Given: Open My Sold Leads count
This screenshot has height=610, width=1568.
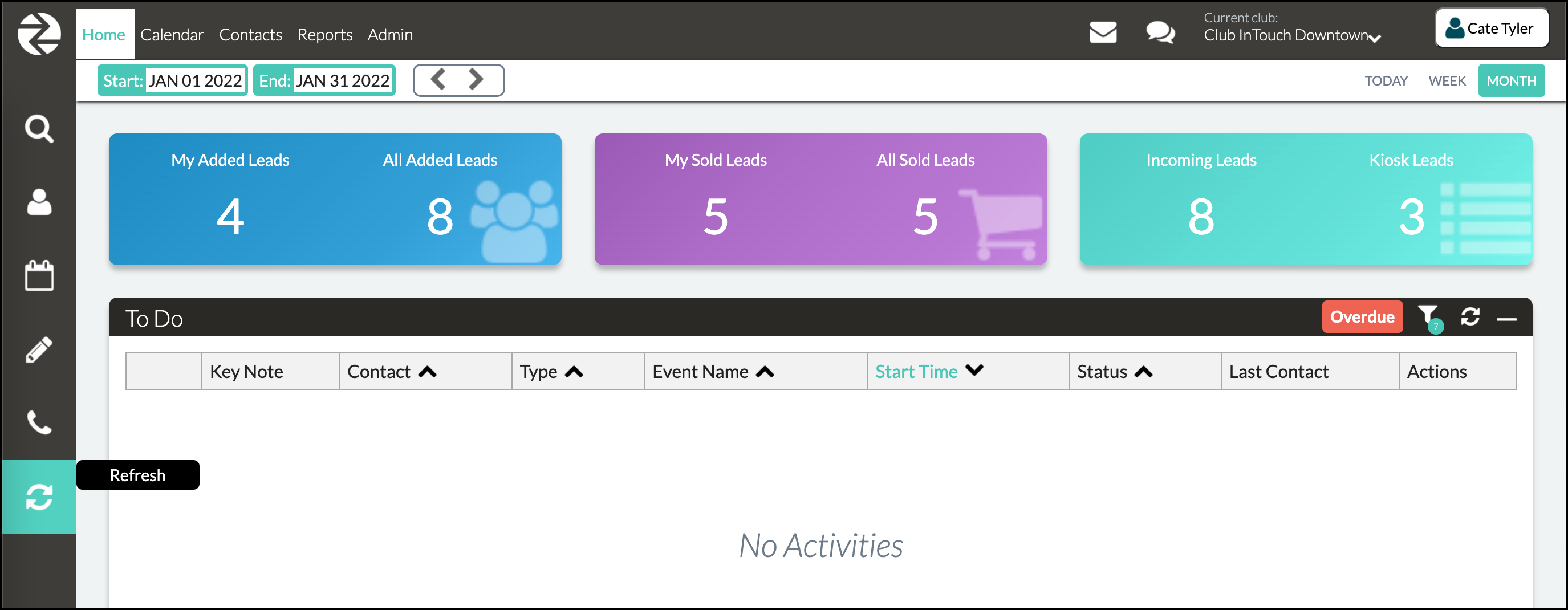Looking at the screenshot, I should (x=716, y=217).
